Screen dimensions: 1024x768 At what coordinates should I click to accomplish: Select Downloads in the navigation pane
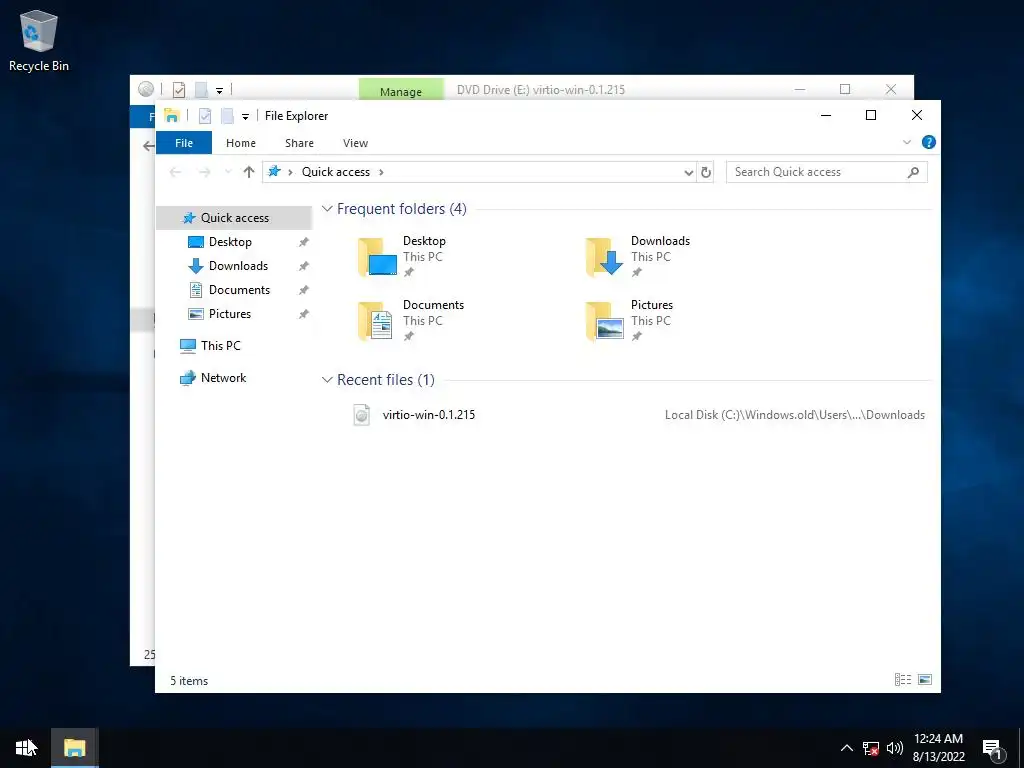[238, 266]
